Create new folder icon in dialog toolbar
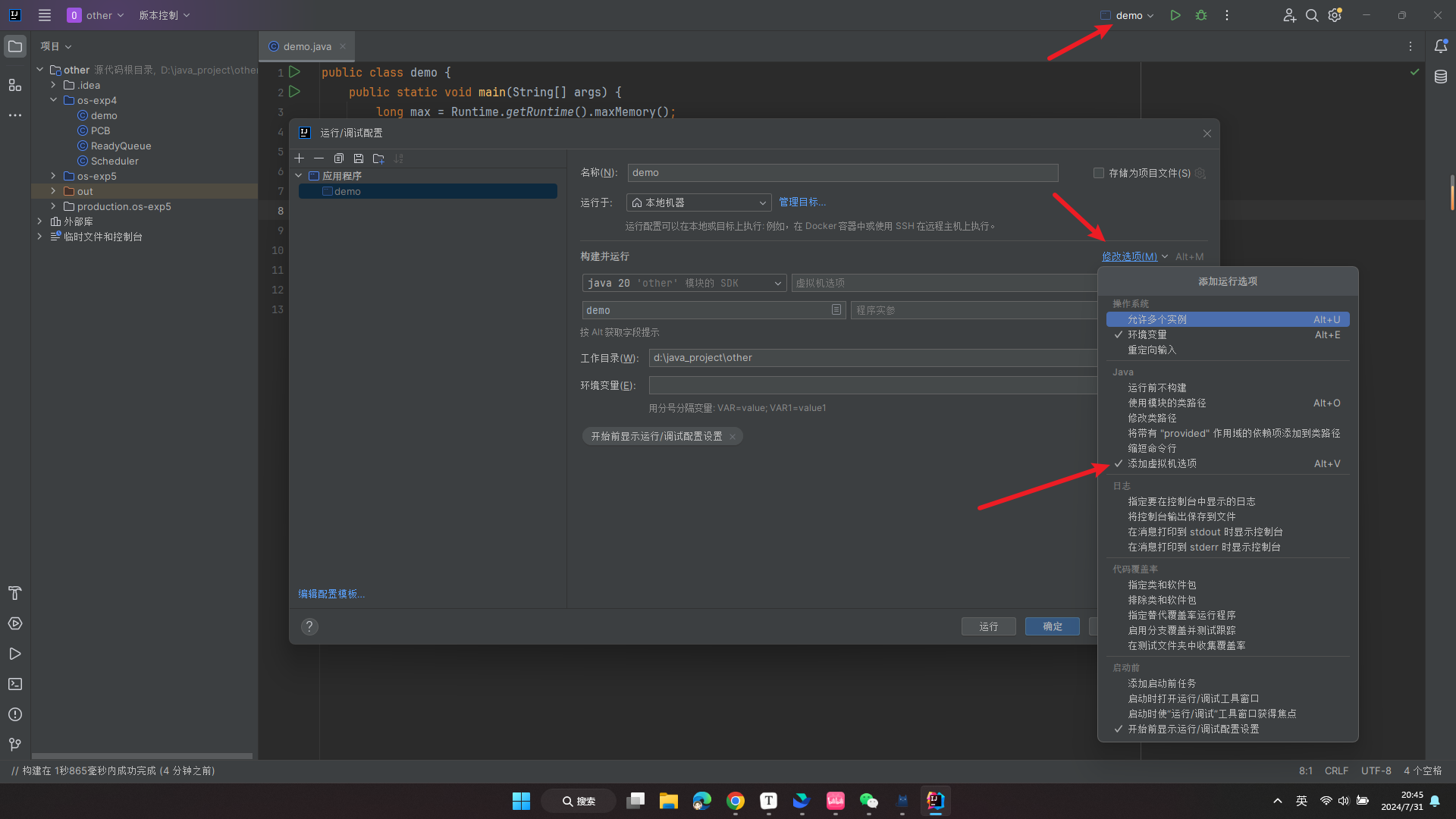Viewport: 1456px width, 819px height. click(x=378, y=158)
